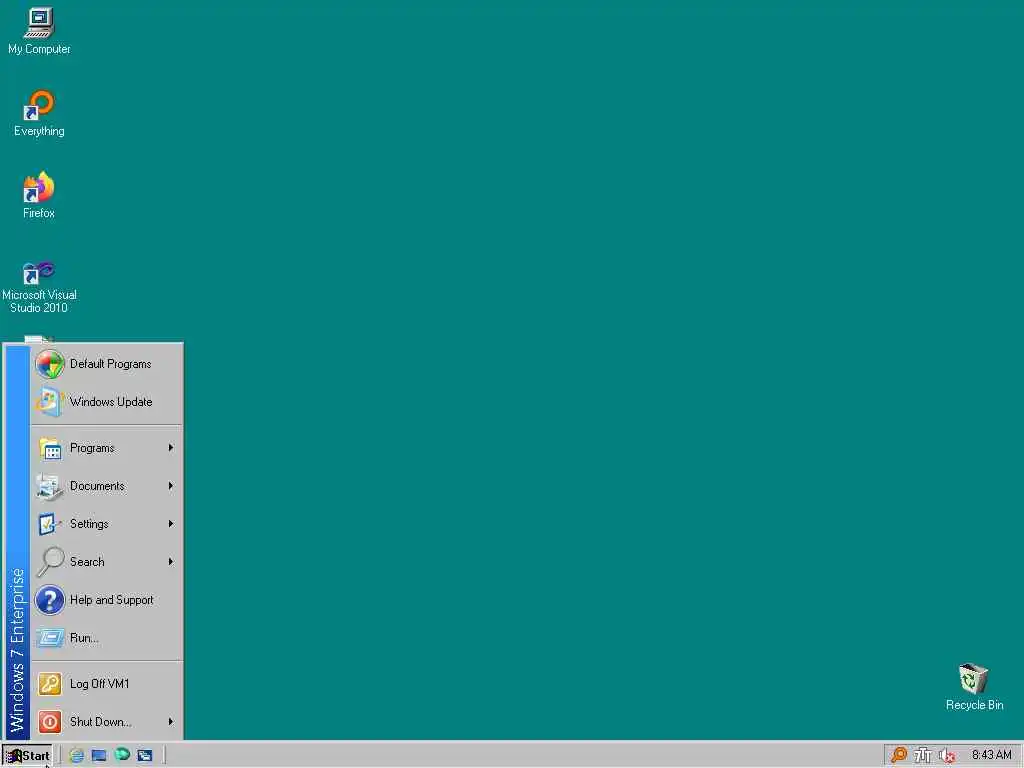Click the Start button

27,756
